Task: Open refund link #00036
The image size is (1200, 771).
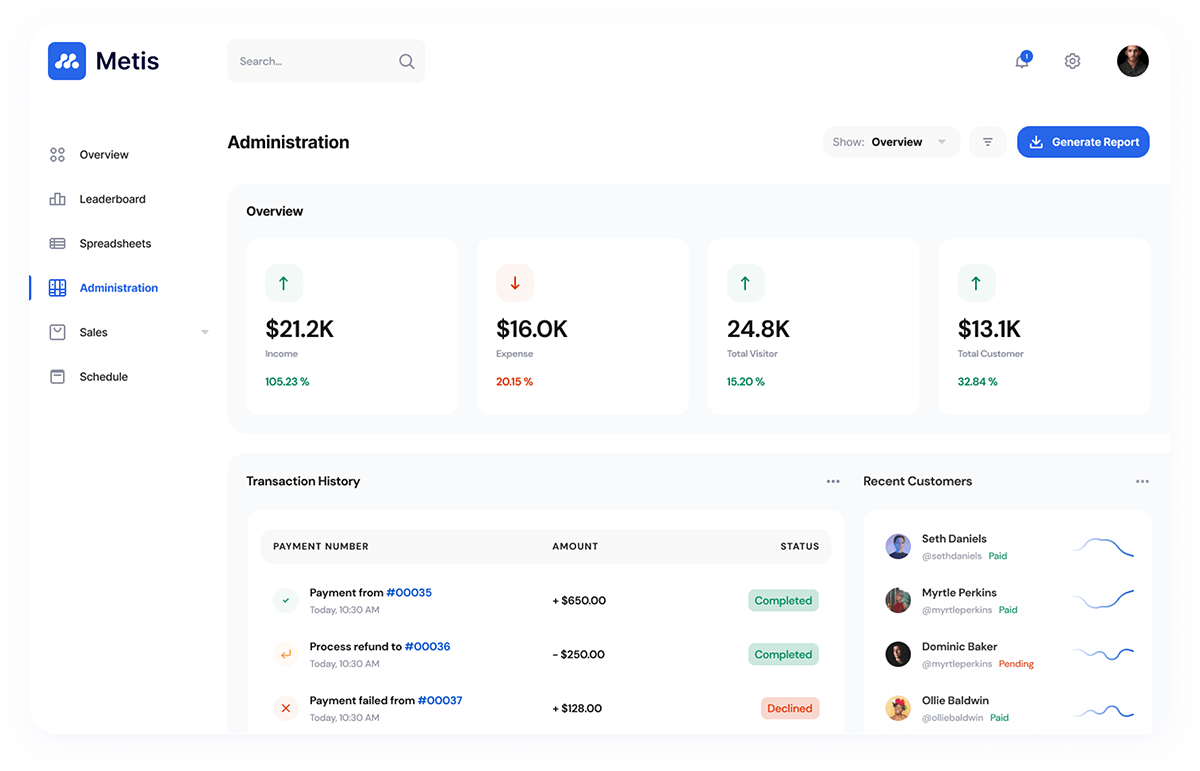Action: click(427, 646)
